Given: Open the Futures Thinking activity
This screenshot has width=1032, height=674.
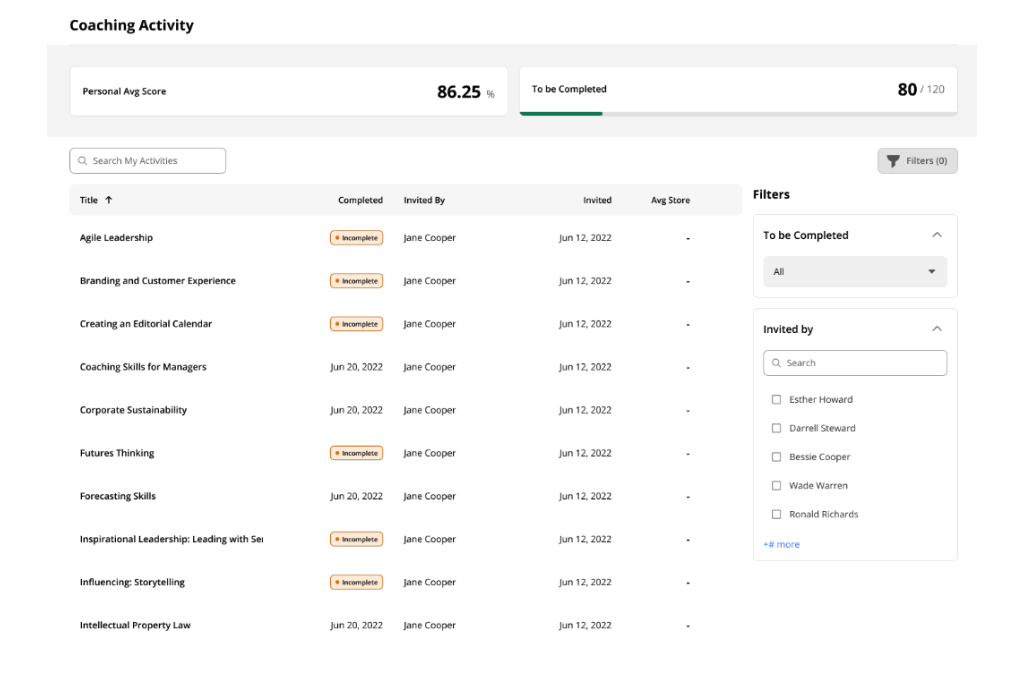Looking at the screenshot, I should click(116, 453).
